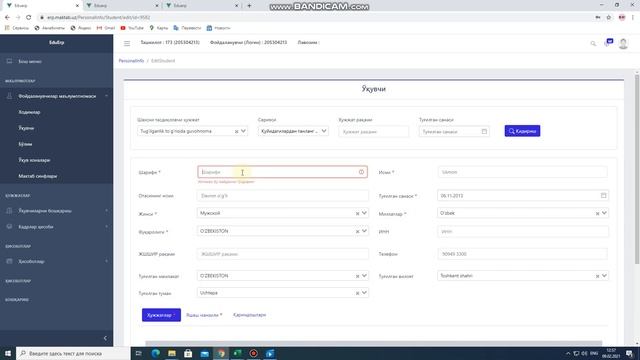Open the birth district dropdown showing Uchtepa

point(282,293)
